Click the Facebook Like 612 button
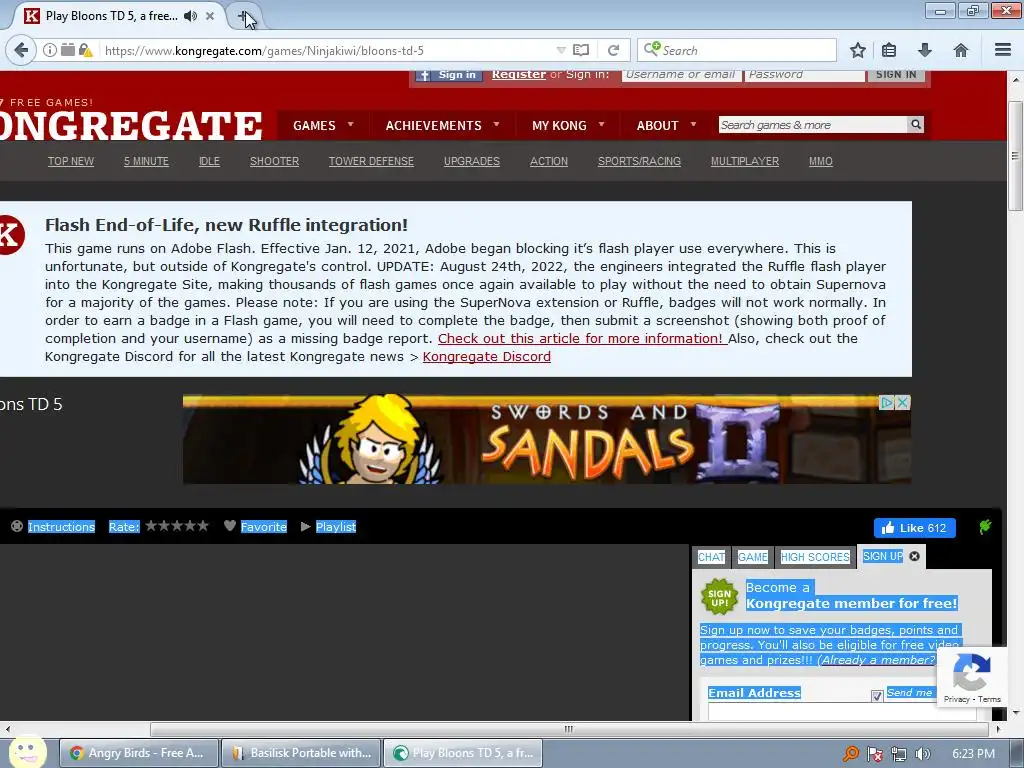 [914, 528]
